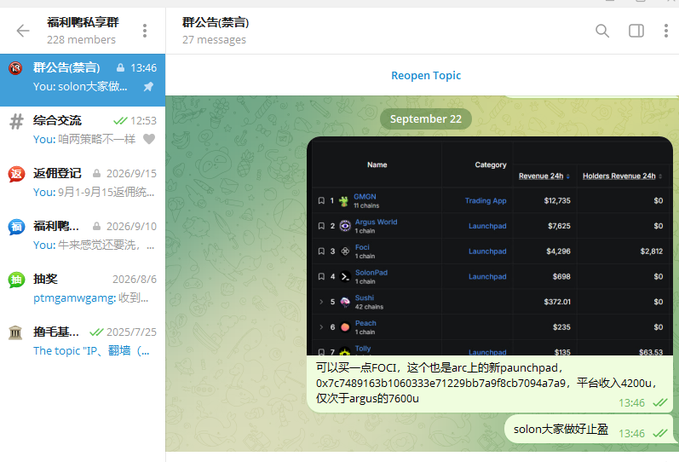Click the GMGN link in the screenshot
Screen dimensions: 679x462
click(365, 197)
